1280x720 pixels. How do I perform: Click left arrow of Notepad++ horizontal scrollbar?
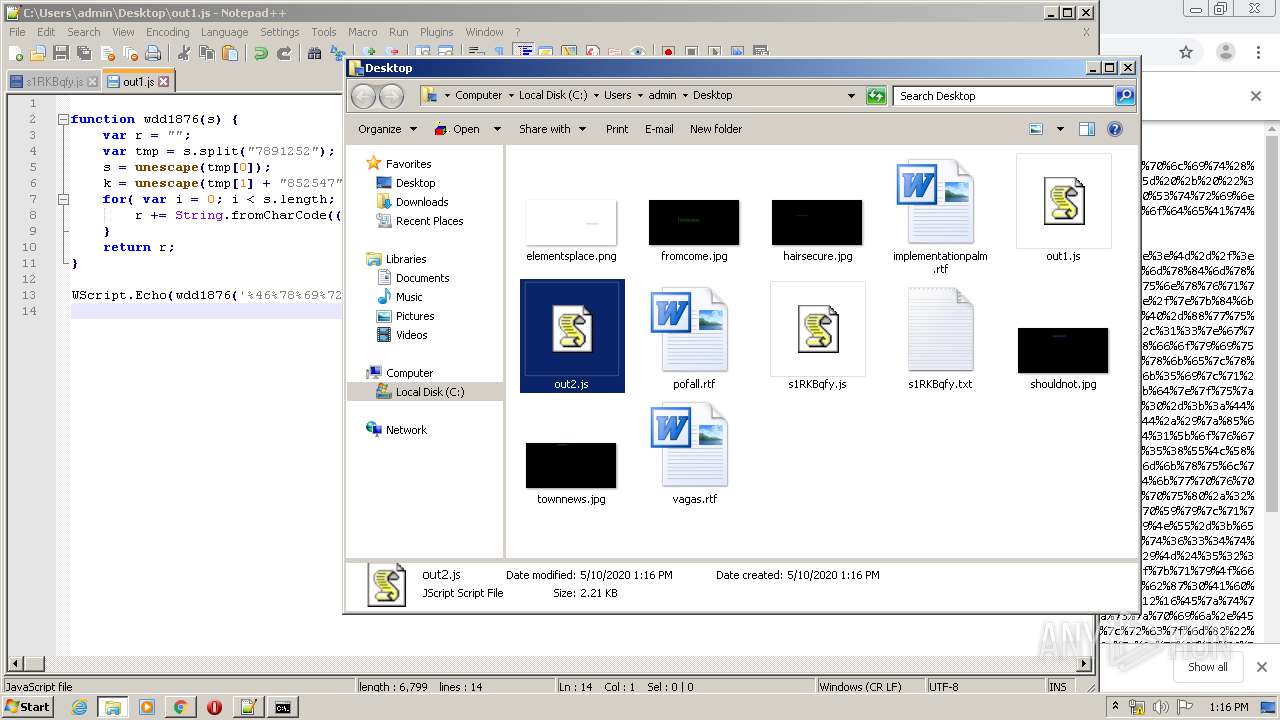(13, 663)
